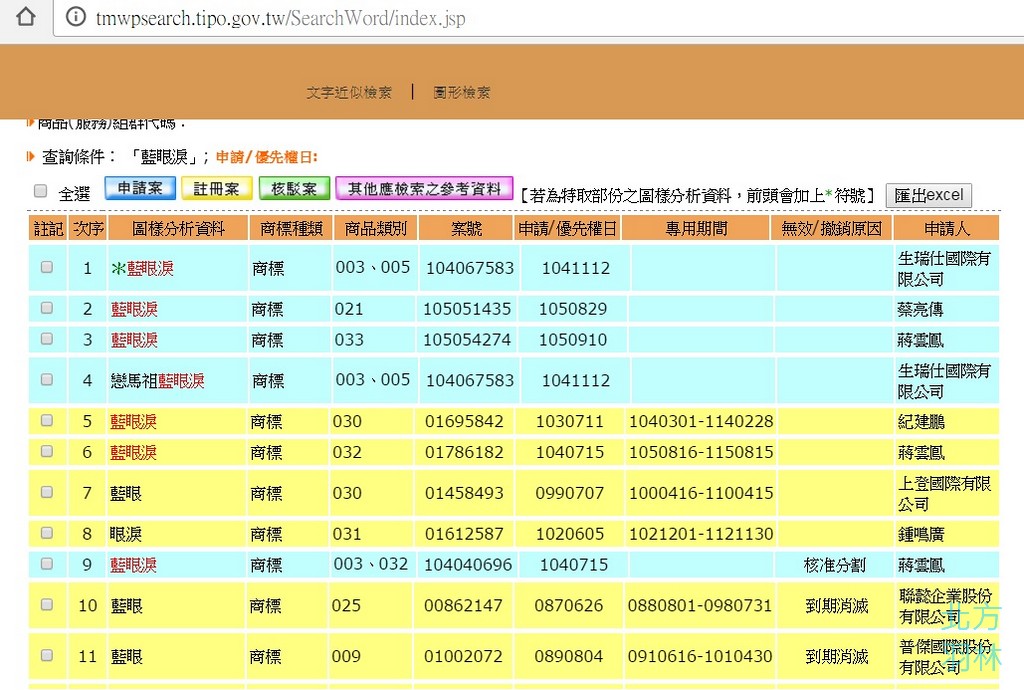Click case number 01786182
The width and height of the screenshot is (1024, 690).
tap(464, 452)
